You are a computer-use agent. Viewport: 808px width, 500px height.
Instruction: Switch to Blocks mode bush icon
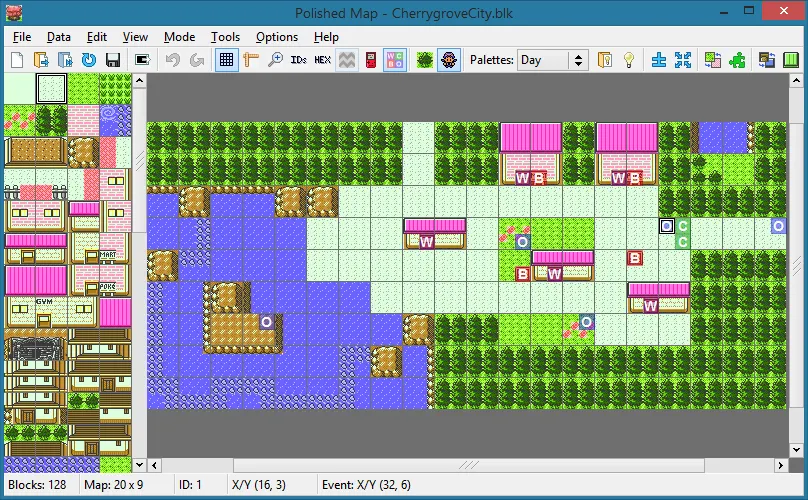425,60
